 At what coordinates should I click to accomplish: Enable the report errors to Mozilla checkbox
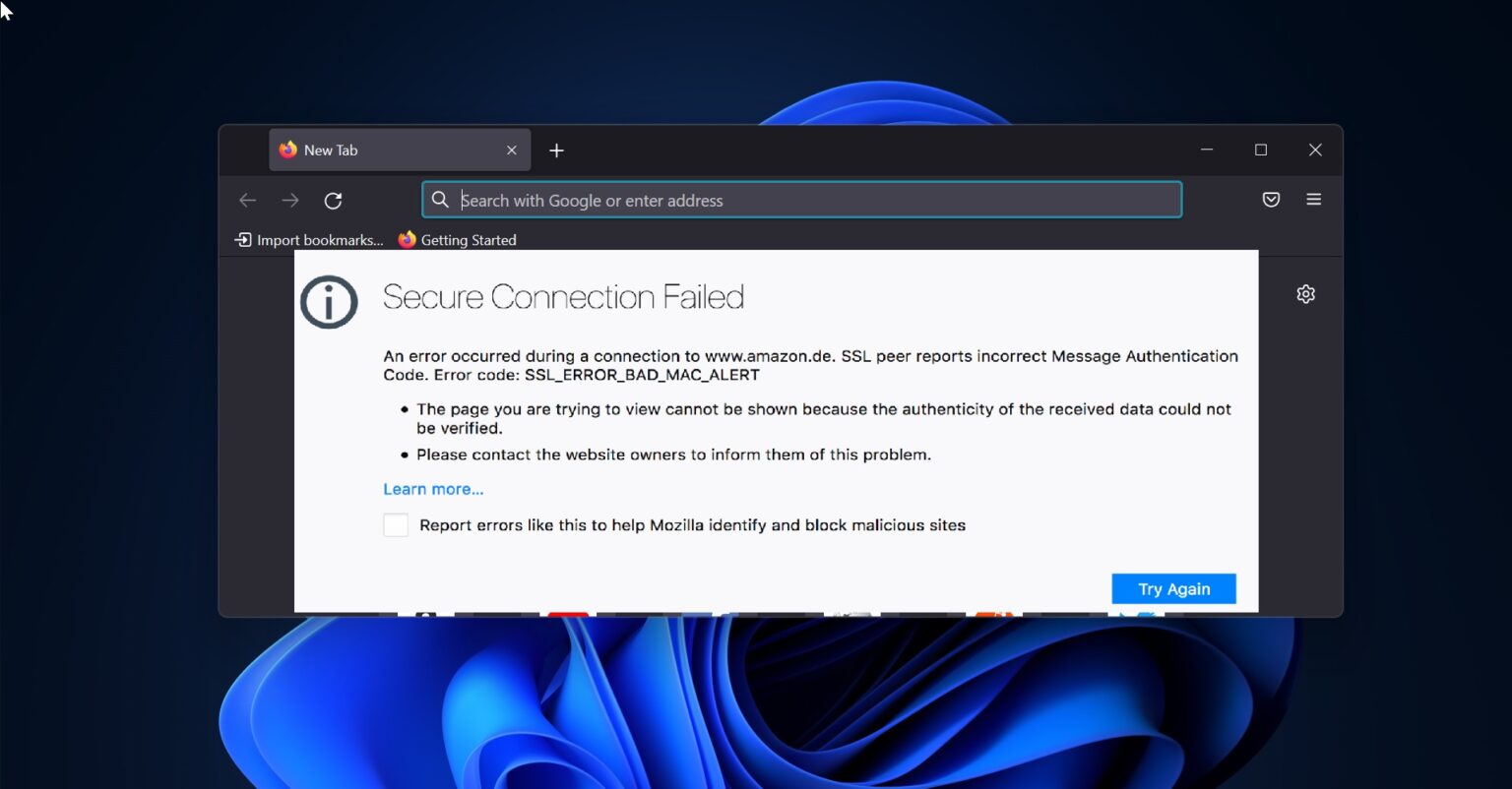pos(396,525)
